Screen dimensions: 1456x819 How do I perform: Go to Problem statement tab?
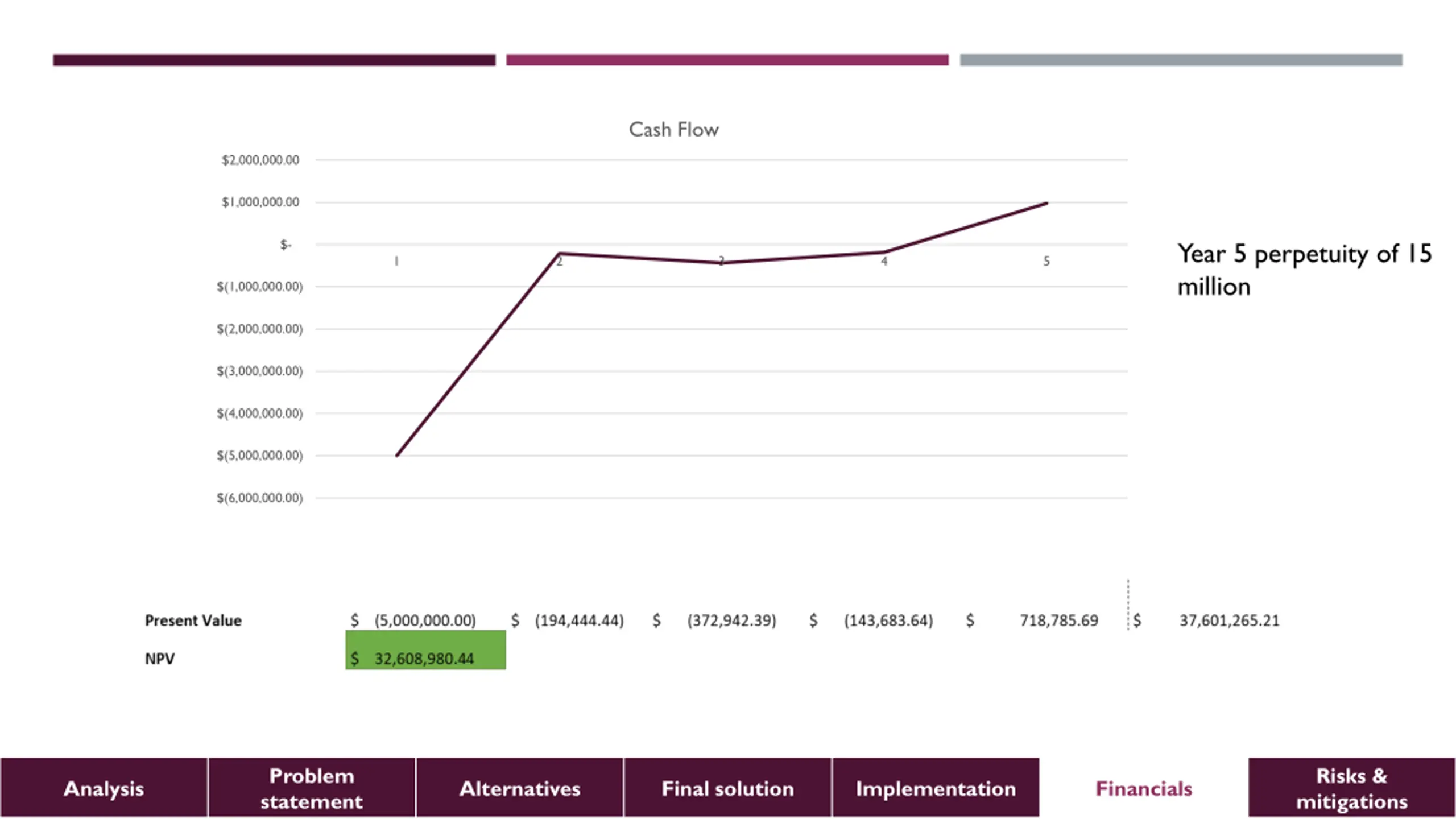pyautogui.click(x=312, y=788)
